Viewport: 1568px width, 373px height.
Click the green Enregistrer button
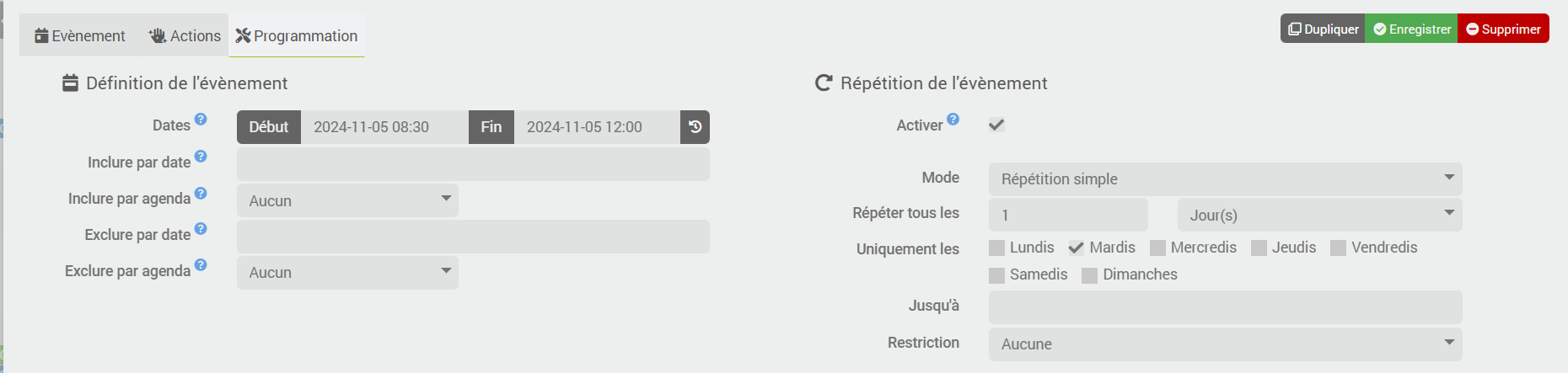pyautogui.click(x=1412, y=29)
